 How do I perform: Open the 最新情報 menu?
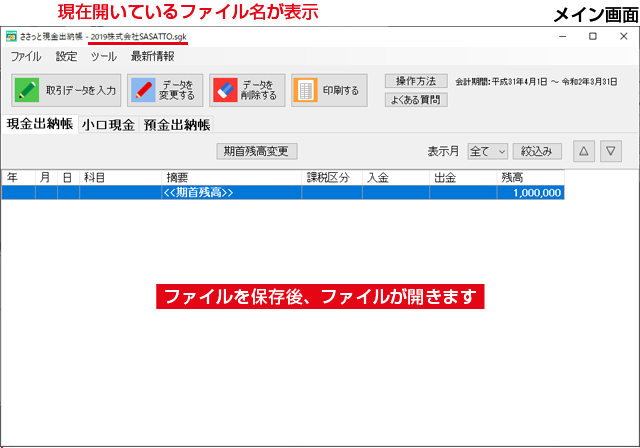(x=152, y=57)
